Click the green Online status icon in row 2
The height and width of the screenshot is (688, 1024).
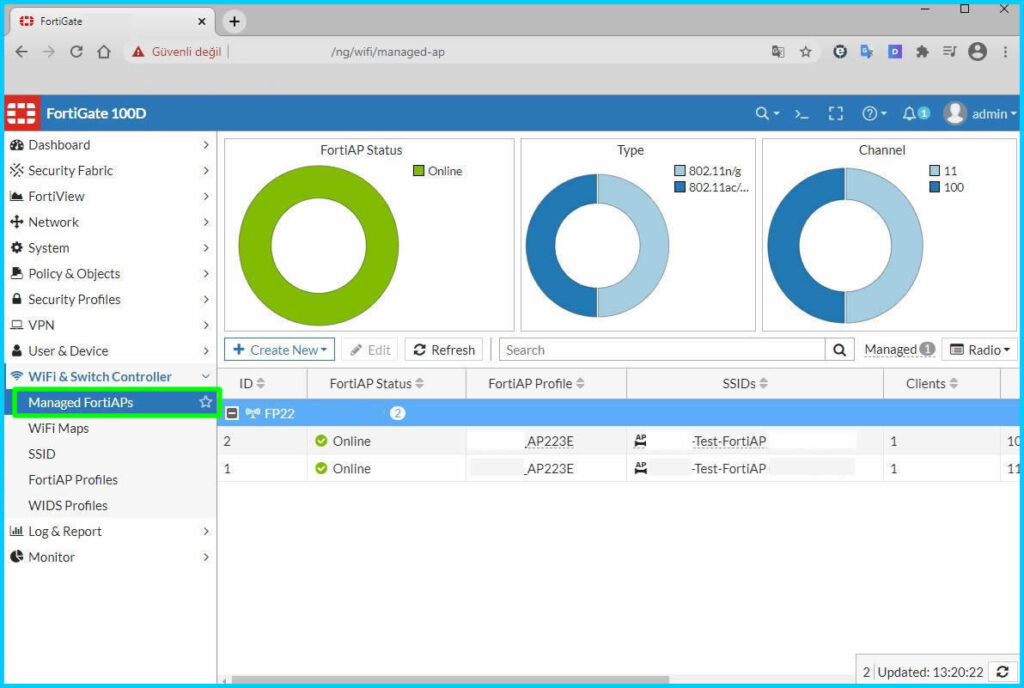click(x=321, y=441)
